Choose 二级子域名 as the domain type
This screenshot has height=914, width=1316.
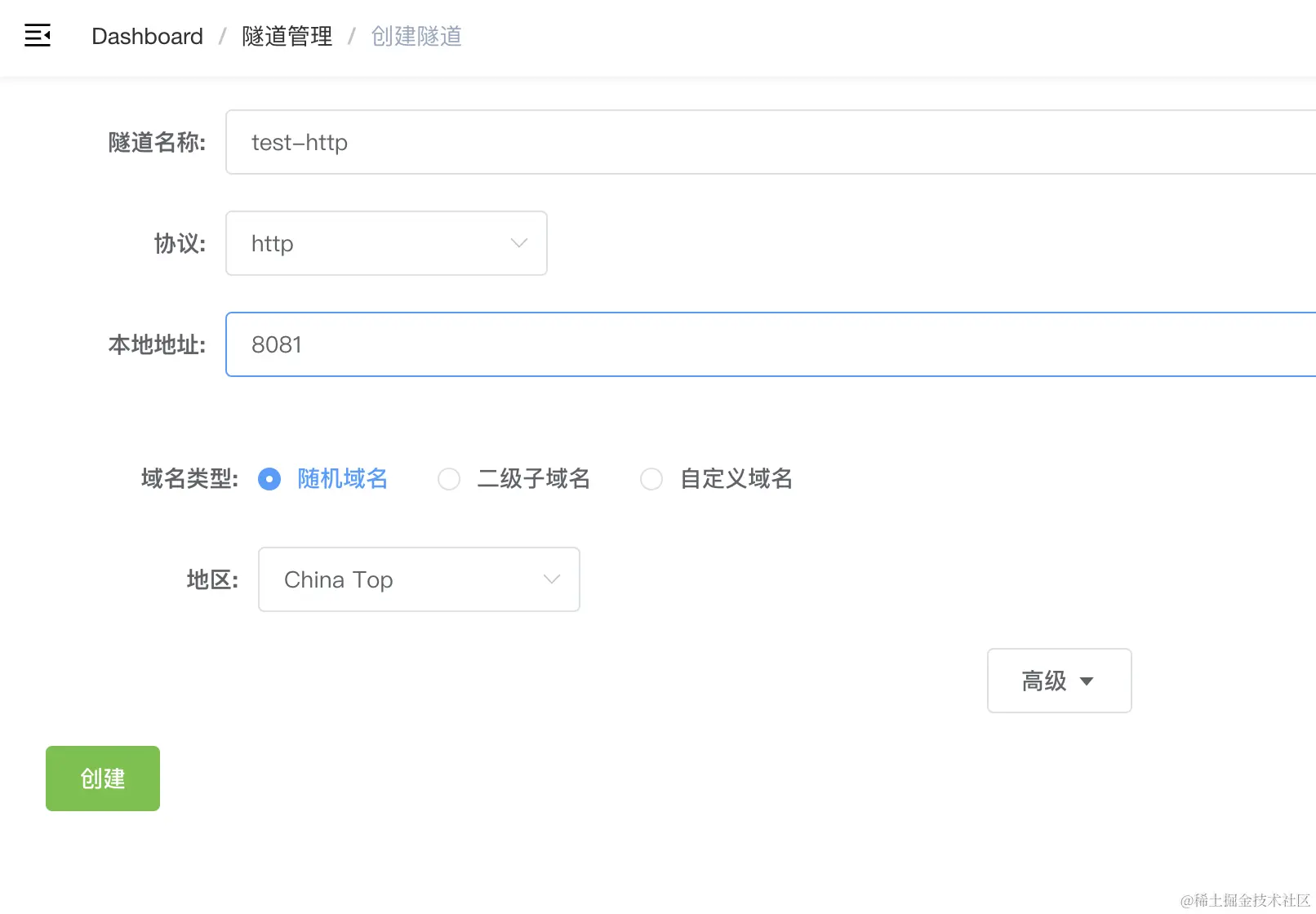click(449, 479)
